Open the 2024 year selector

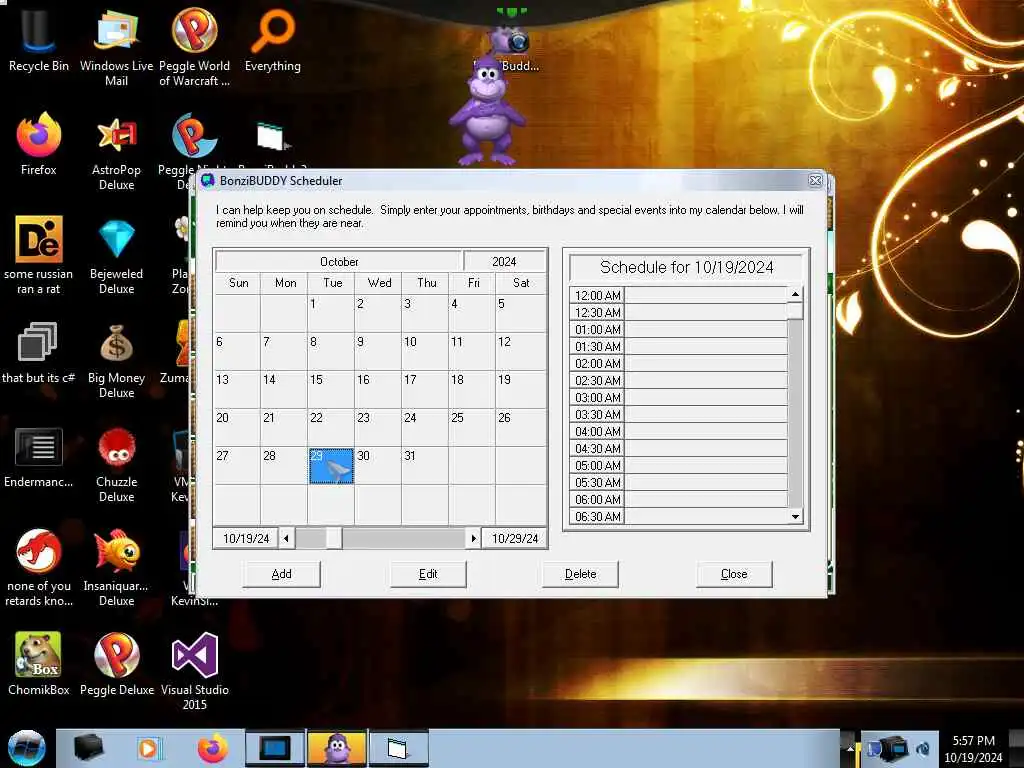[504, 261]
